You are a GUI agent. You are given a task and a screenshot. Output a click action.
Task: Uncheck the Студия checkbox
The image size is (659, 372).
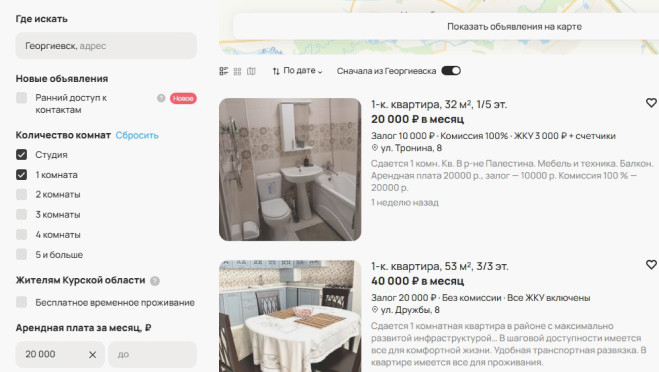(x=21, y=155)
